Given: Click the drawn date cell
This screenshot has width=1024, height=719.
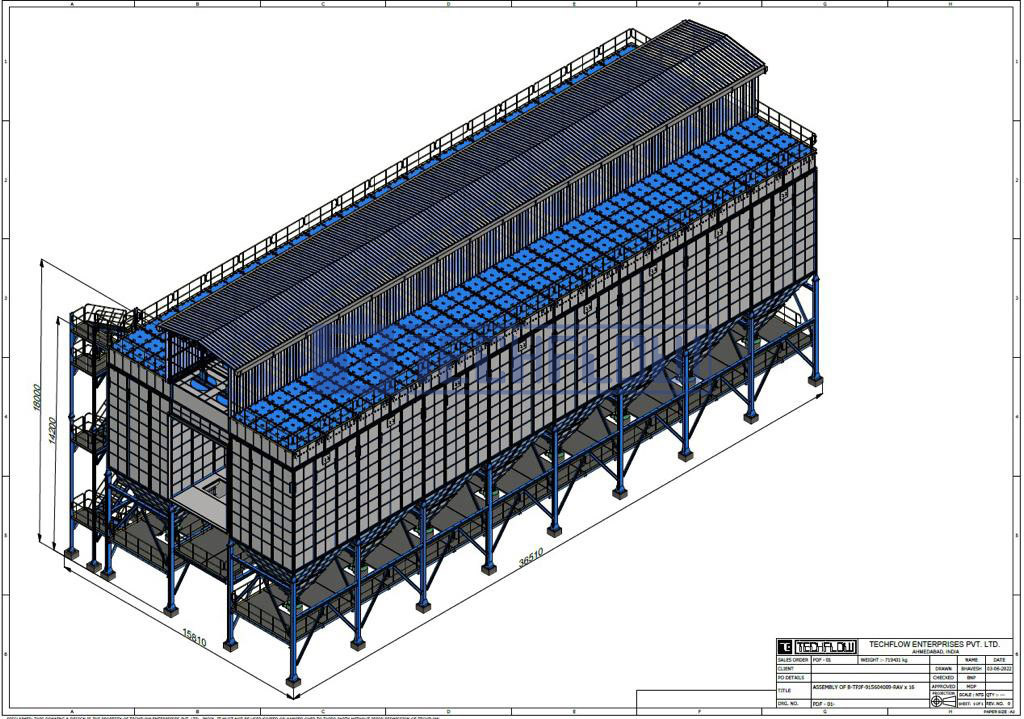Looking at the screenshot, I should 999,669.
